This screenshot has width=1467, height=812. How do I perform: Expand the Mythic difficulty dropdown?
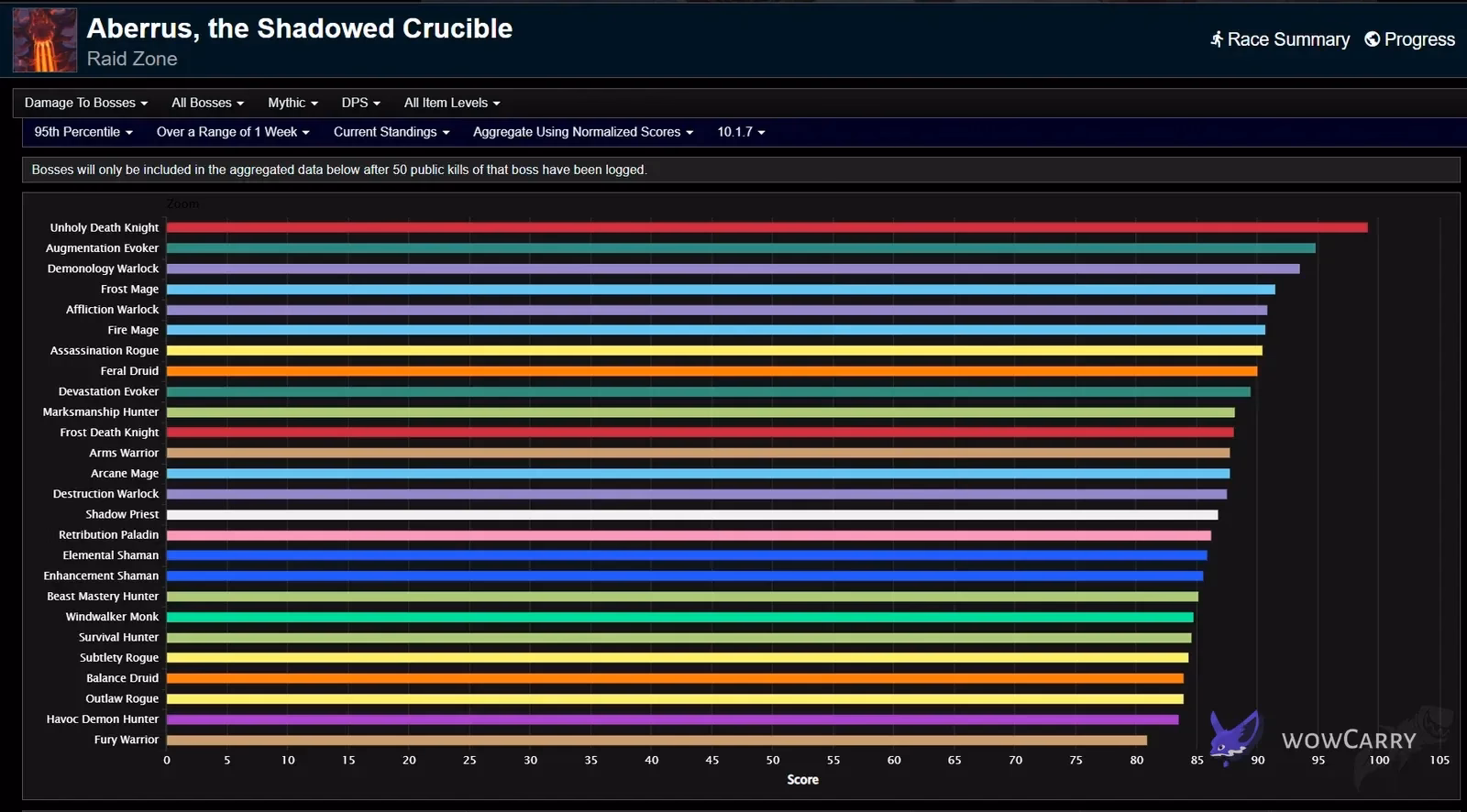pos(292,103)
